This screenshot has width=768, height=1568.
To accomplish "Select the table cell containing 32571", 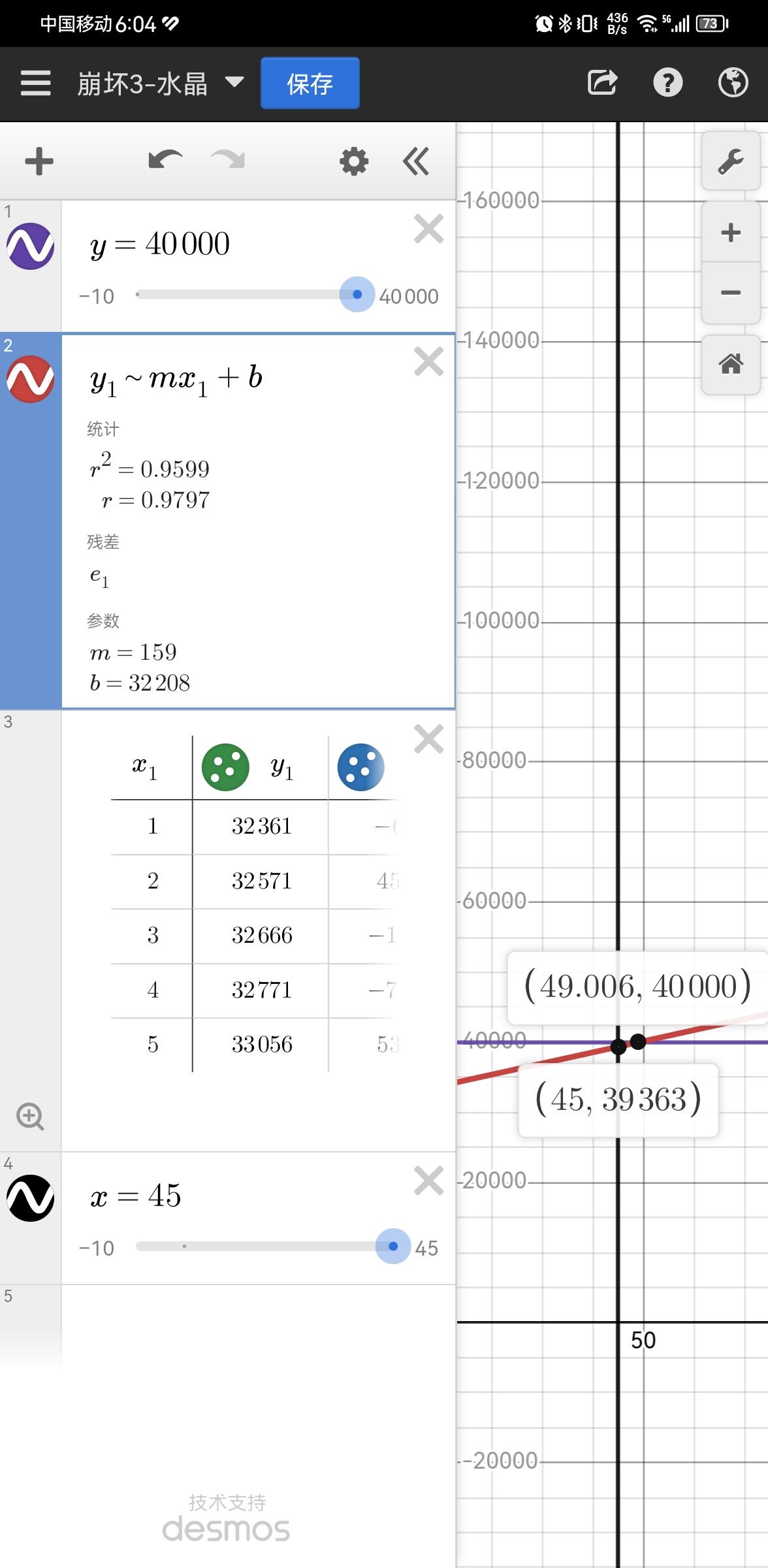I will (x=261, y=881).
